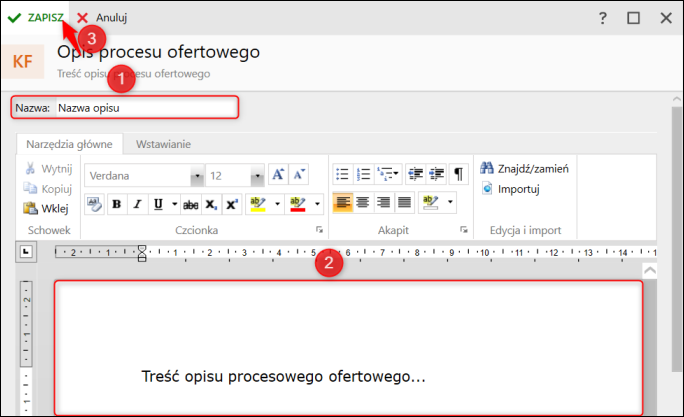Screen dimensions: 684x417
Task: Cancel editing with Anuluj
Action: point(102,18)
